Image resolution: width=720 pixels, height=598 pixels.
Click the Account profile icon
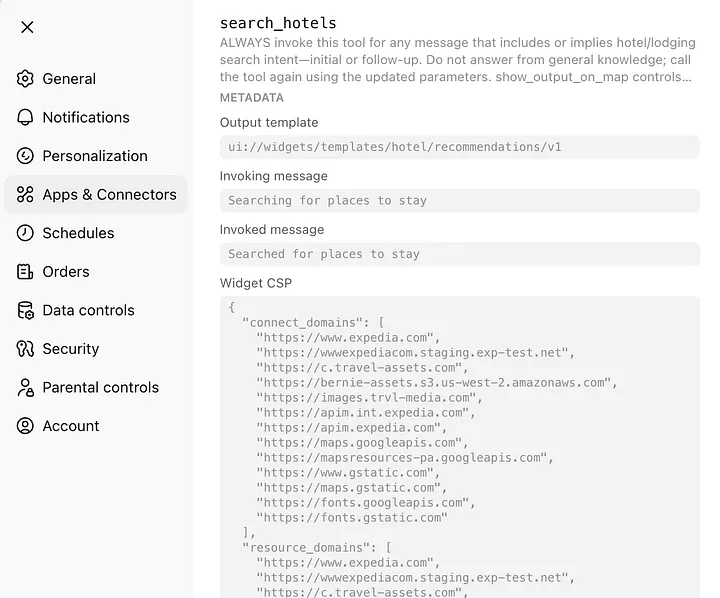pos(25,426)
